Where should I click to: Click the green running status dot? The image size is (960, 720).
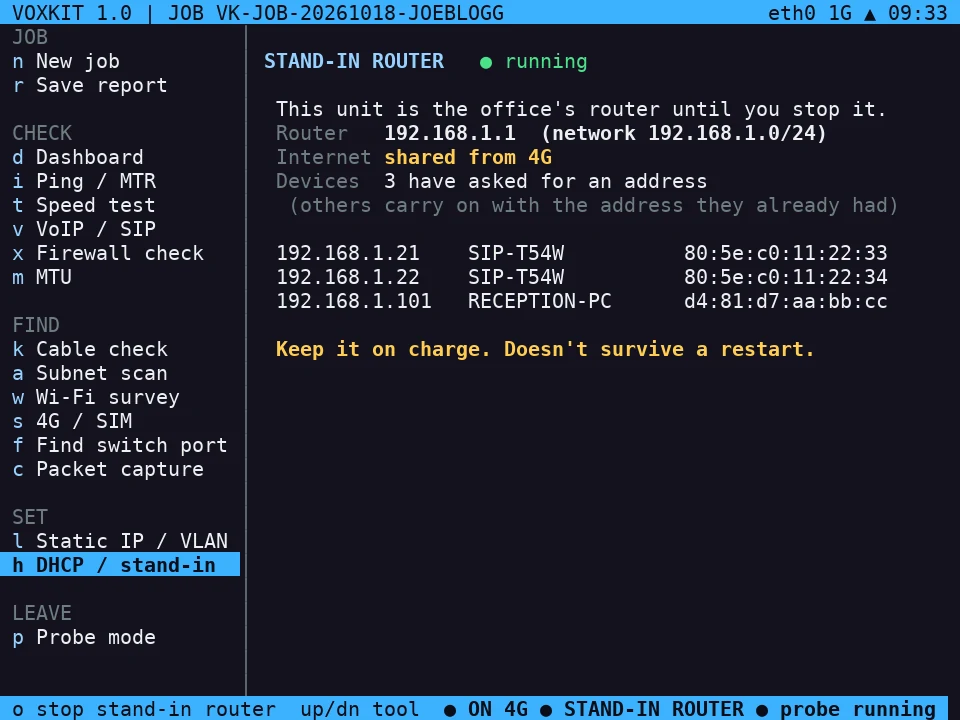[x=486, y=62]
